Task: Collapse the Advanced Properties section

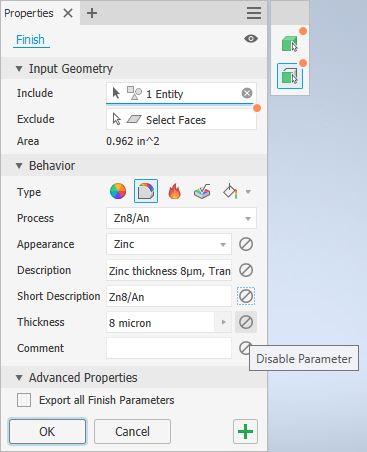Action: tap(19, 378)
